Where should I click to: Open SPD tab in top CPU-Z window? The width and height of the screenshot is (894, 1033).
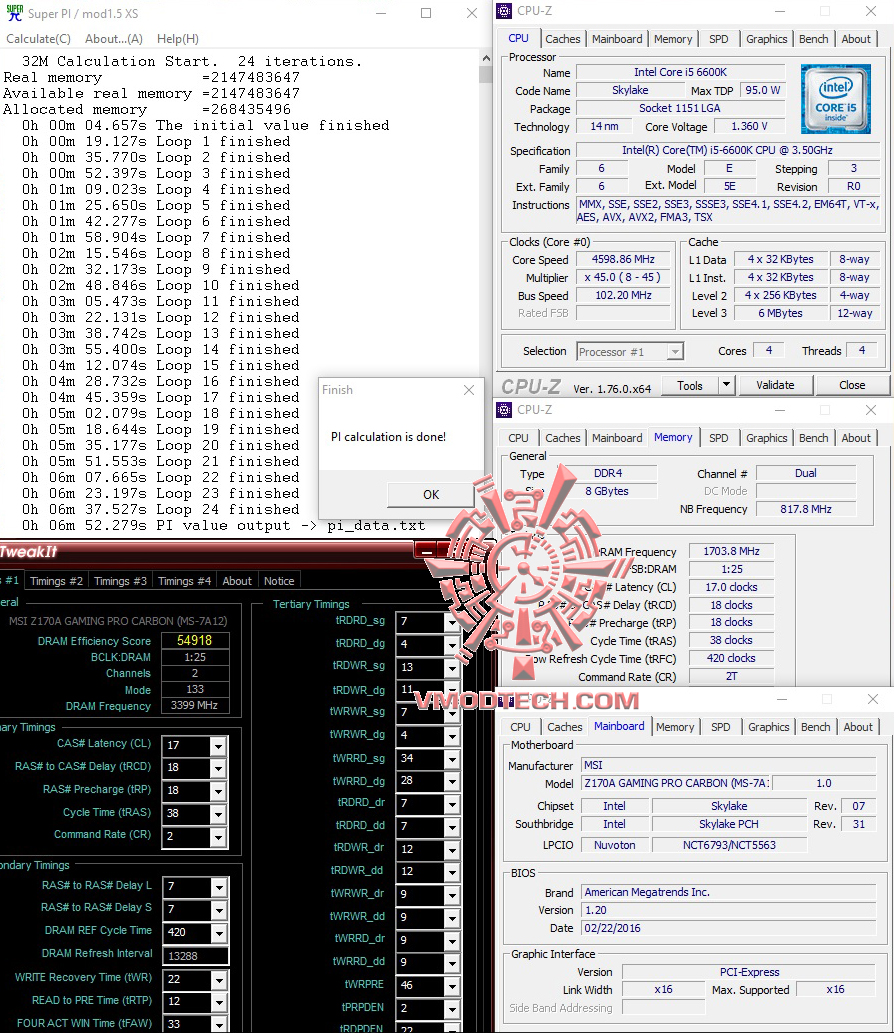tap(719, 39)
